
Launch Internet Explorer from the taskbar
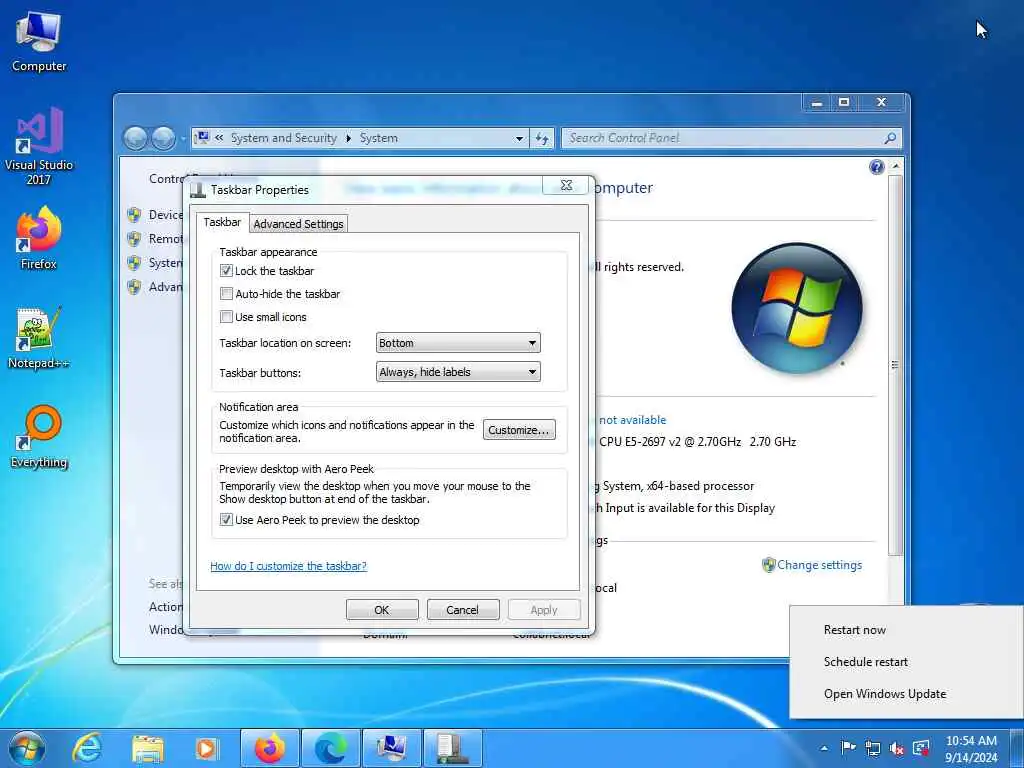[87, 748]
